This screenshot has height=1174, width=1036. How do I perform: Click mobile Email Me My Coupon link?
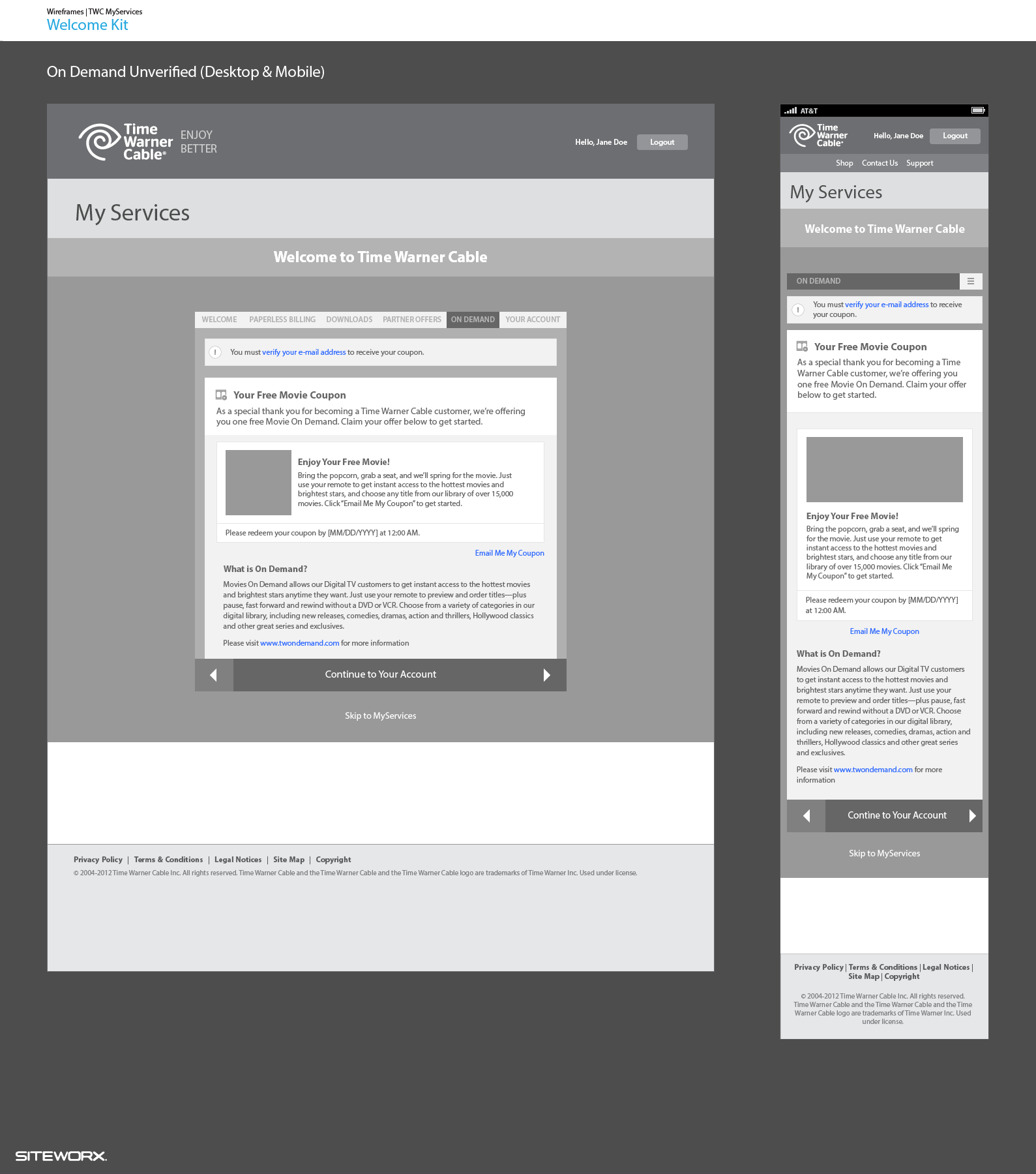coord(885,631)
